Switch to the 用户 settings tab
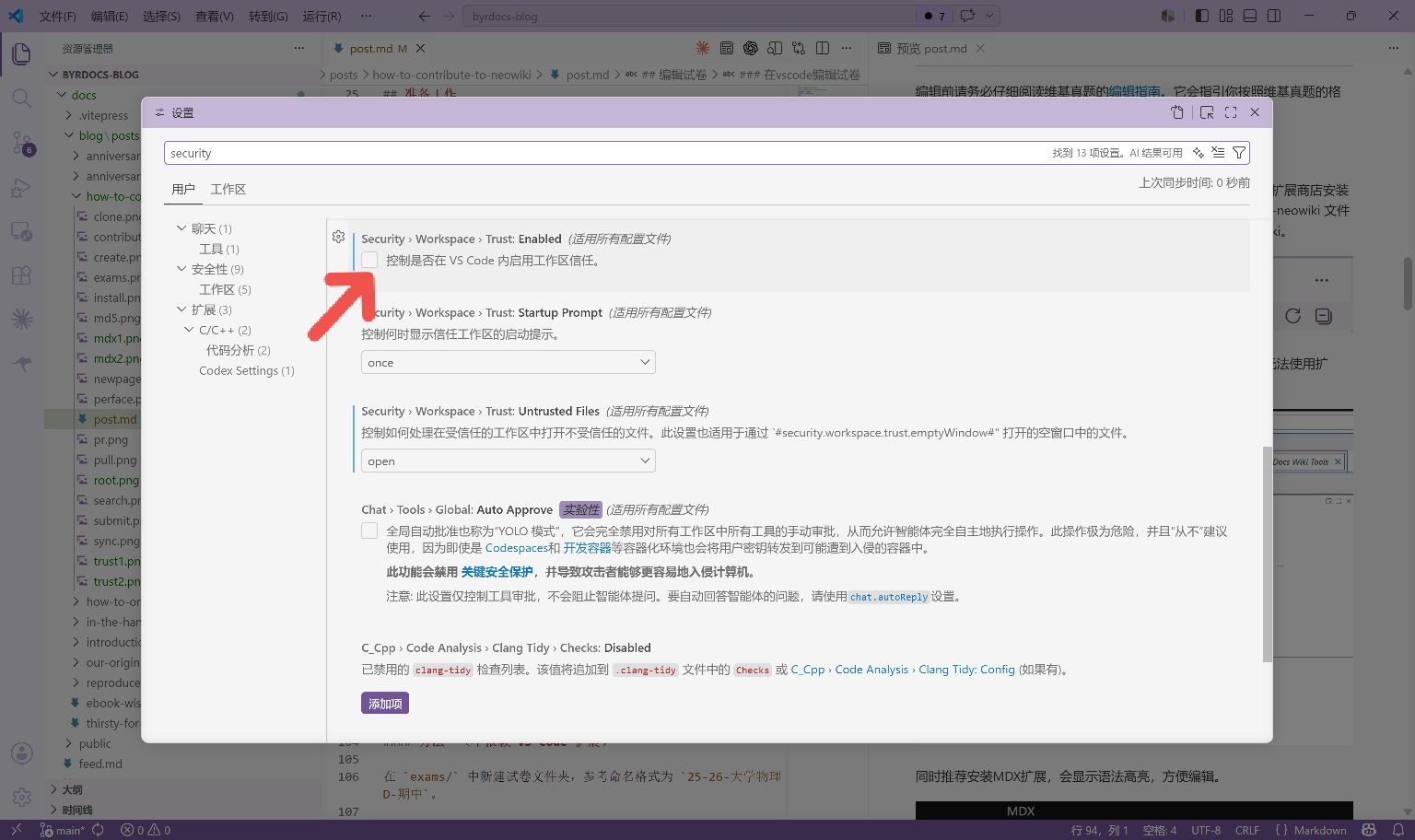 pos(183,189)
